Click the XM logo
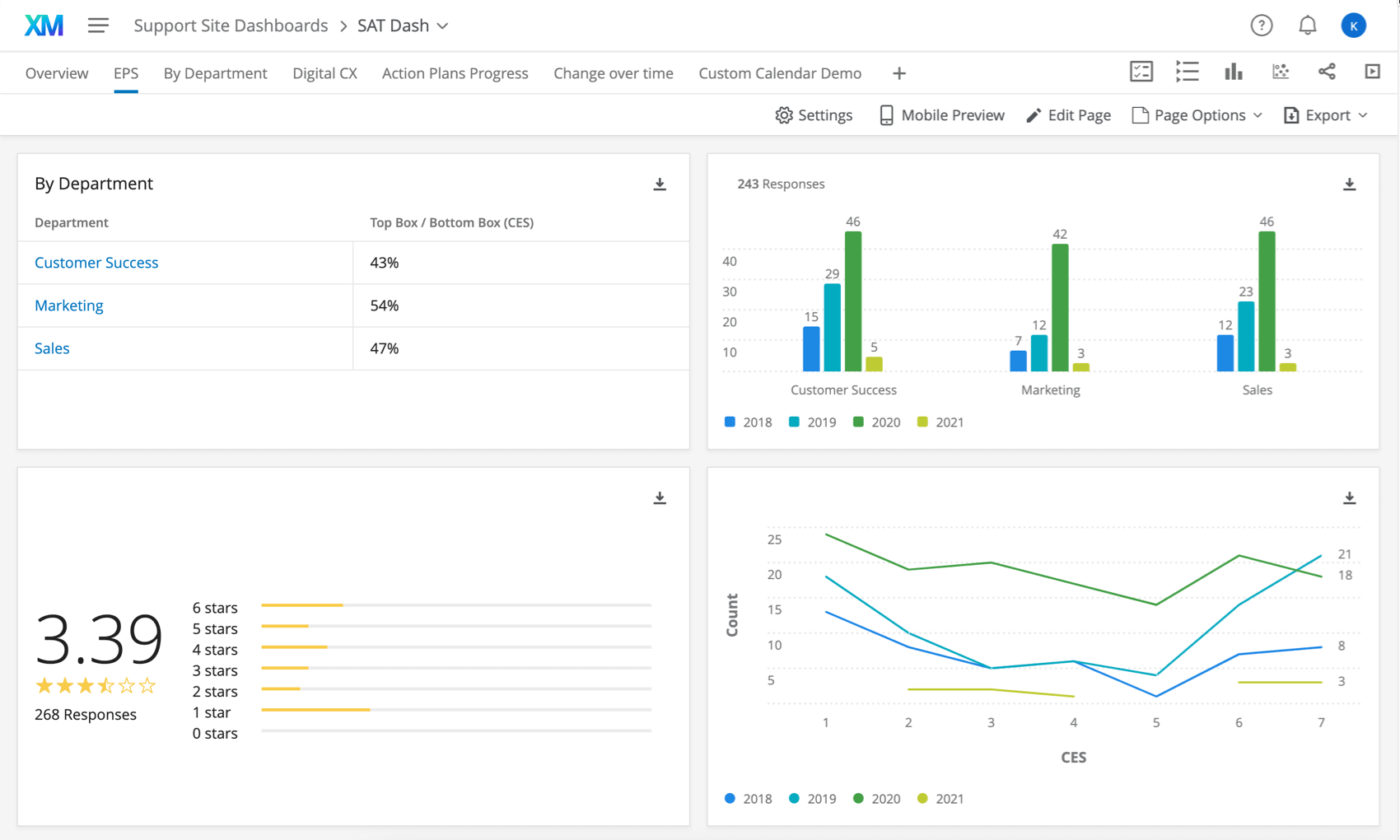This screenshot has width=1400, height=840. pos(44,25)
